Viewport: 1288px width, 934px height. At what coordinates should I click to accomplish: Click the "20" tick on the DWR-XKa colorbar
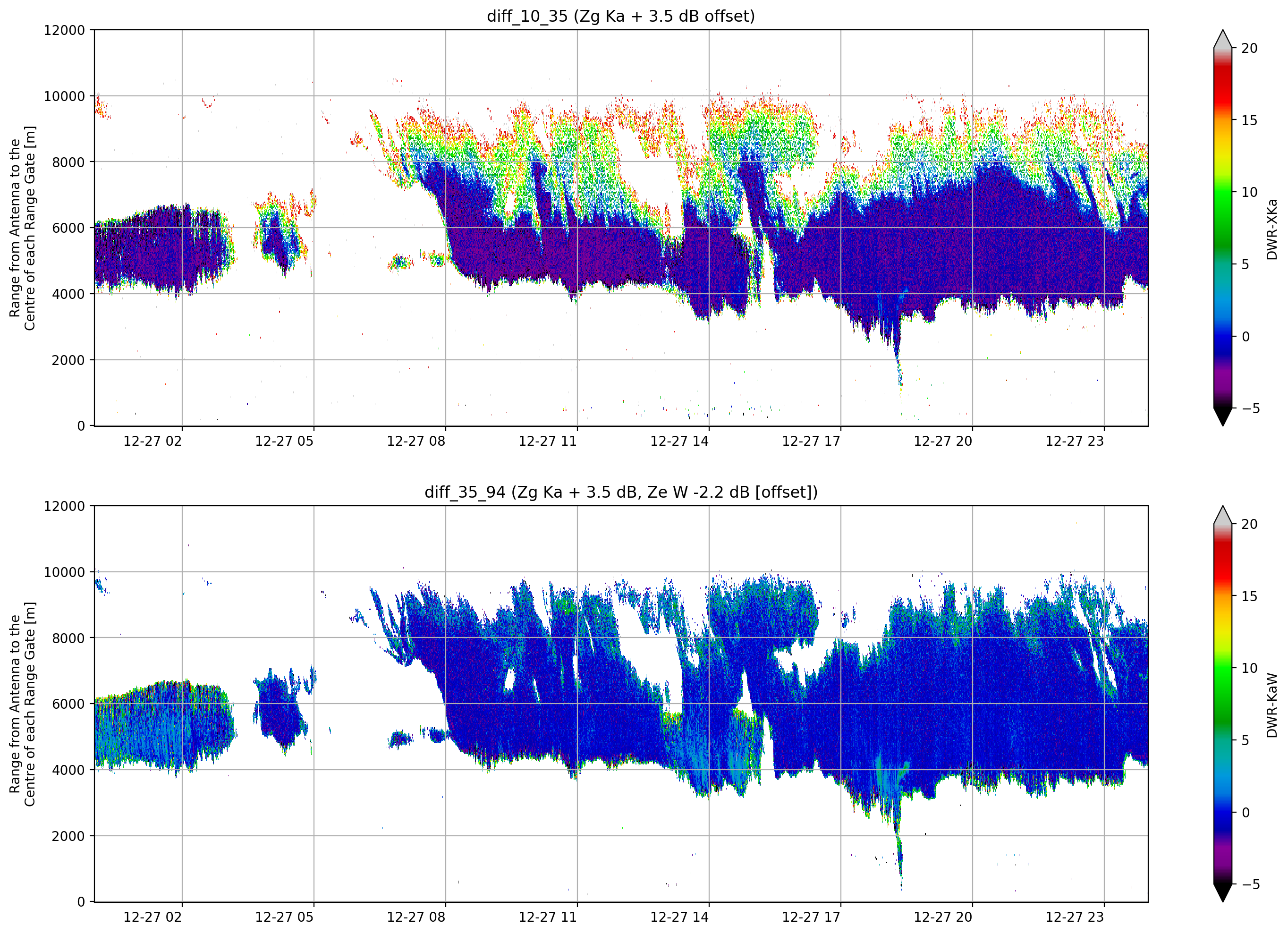click(x=1249, y=48)
